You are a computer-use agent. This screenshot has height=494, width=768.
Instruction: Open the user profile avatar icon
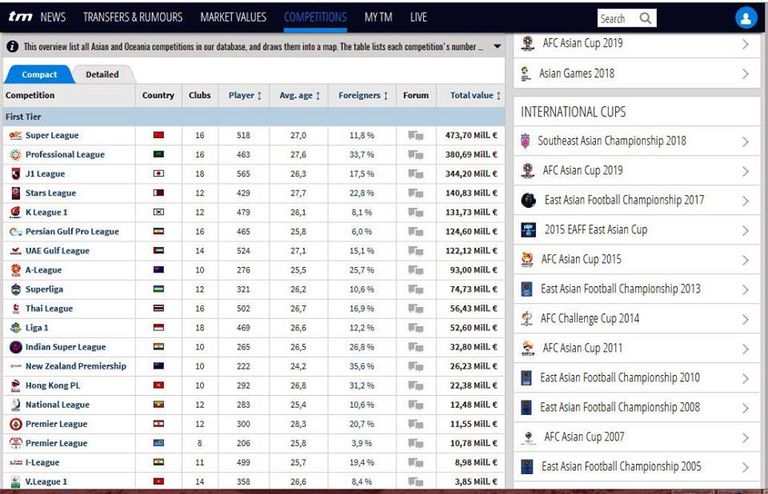point(746,18)
